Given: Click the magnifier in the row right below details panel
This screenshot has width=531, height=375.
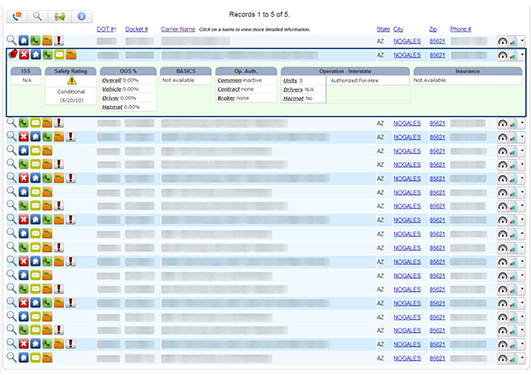Looking at the screenshot, I should (12, 123).
